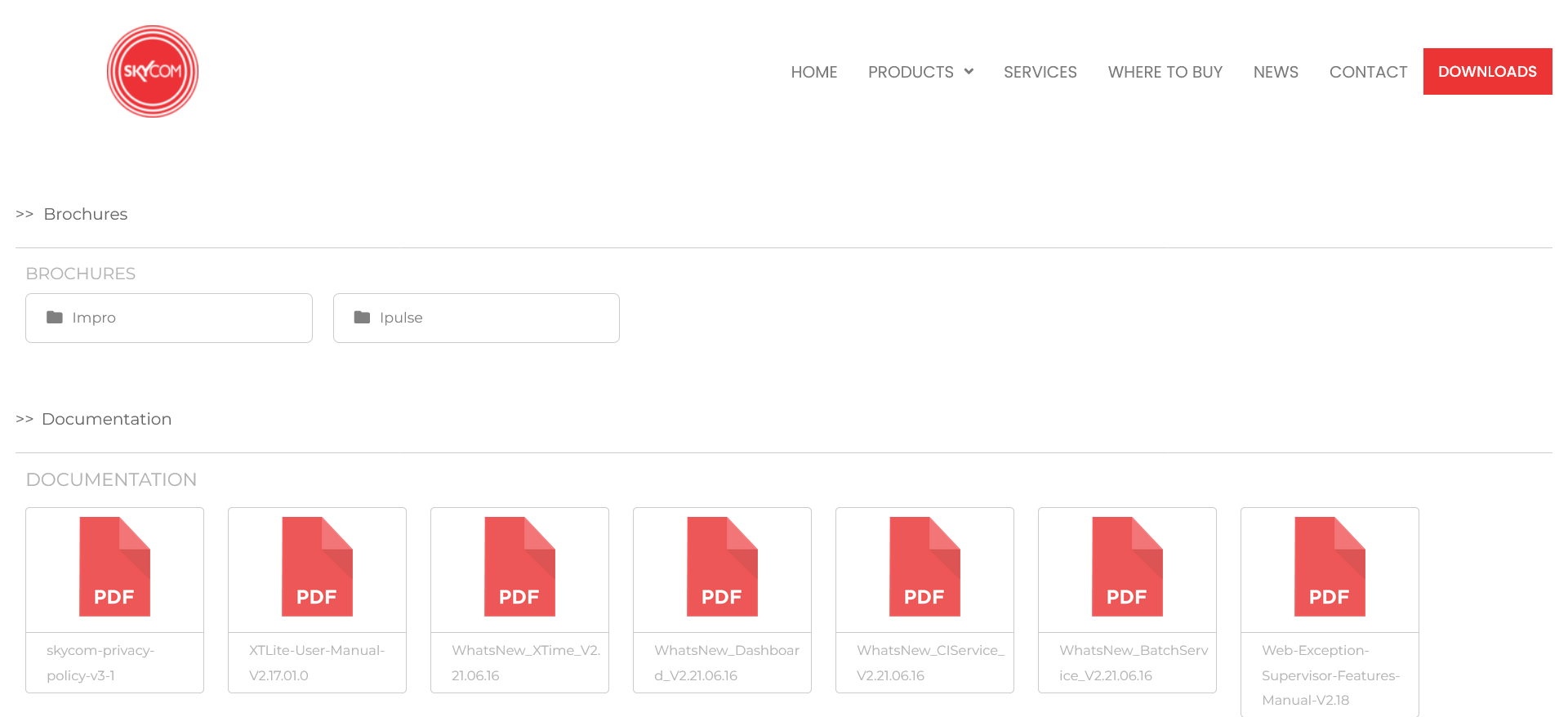Open the Impro brochures folder

click(x=169, y=318)
